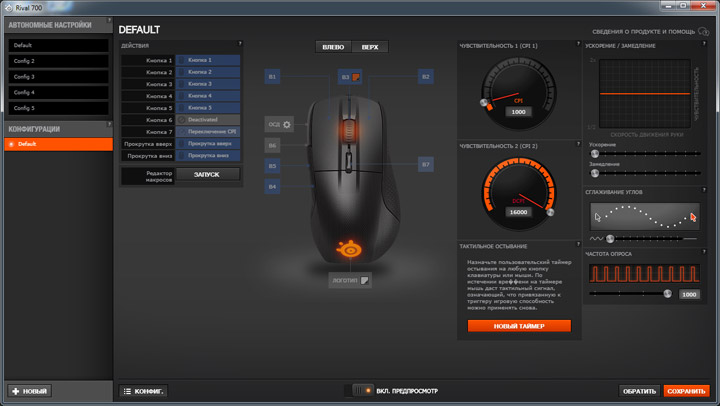Screen dimensions: 720x406
Task: Show help for autonomous settings panel
Action: pos(109,20)
